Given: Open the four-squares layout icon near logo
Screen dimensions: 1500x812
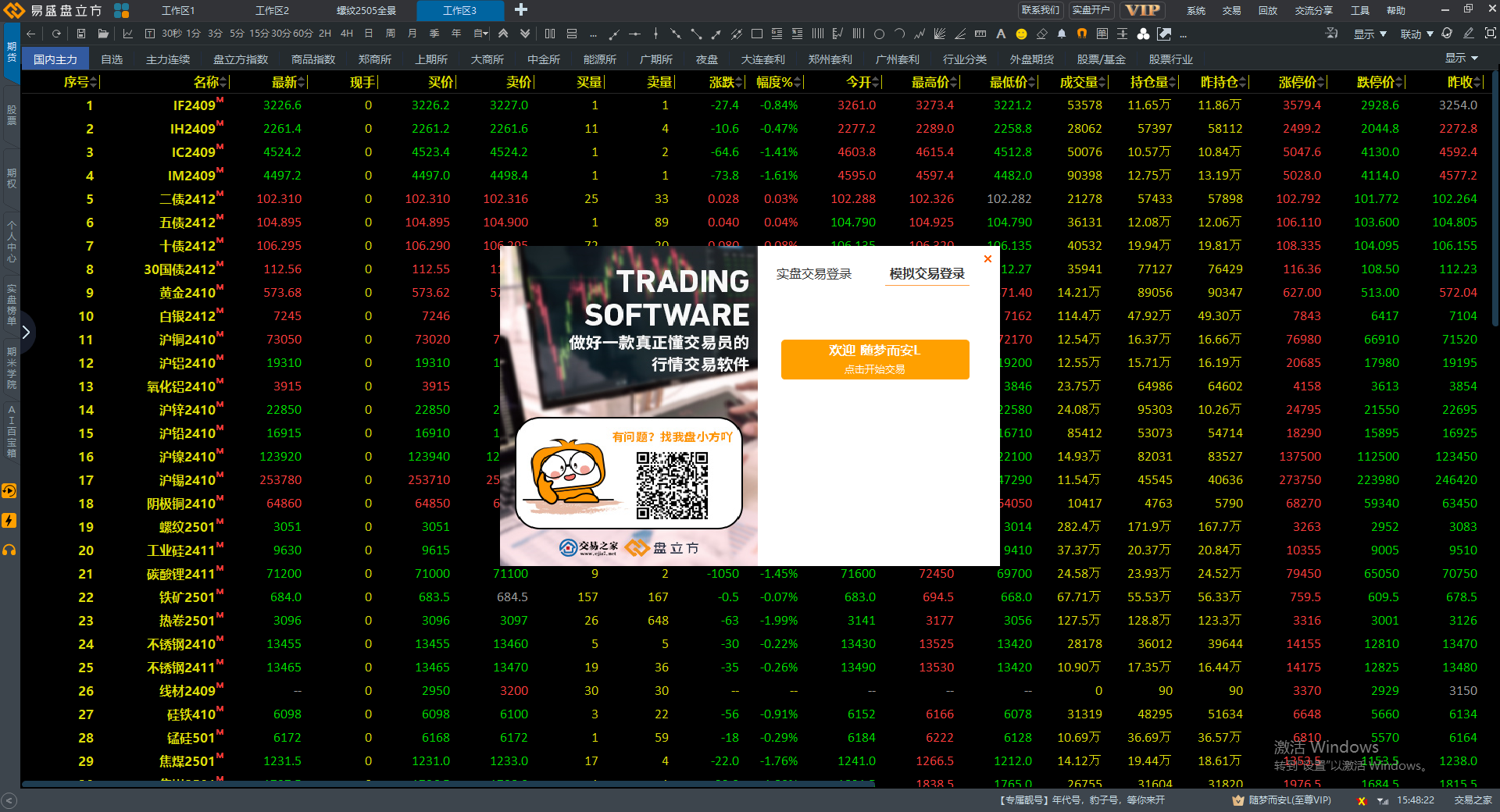Looking at the screenshot, I should [122, 10].
